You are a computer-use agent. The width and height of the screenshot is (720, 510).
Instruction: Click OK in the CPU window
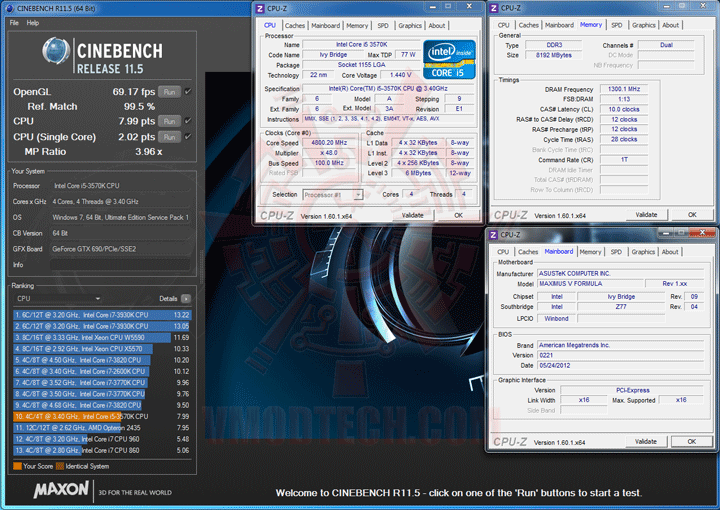458,215
